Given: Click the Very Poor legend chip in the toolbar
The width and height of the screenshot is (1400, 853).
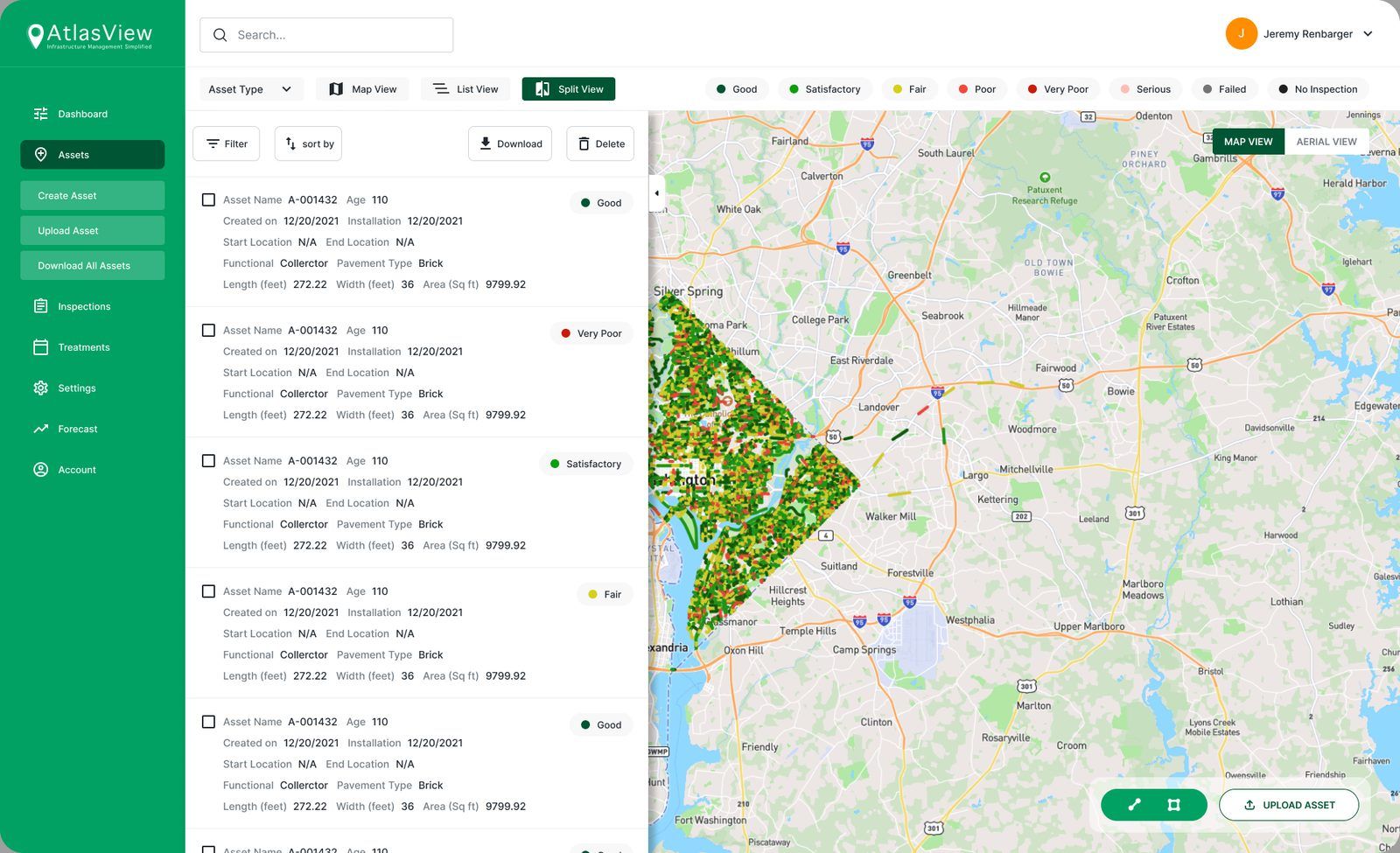Looking at the screenshot, I should (1058, 89).
